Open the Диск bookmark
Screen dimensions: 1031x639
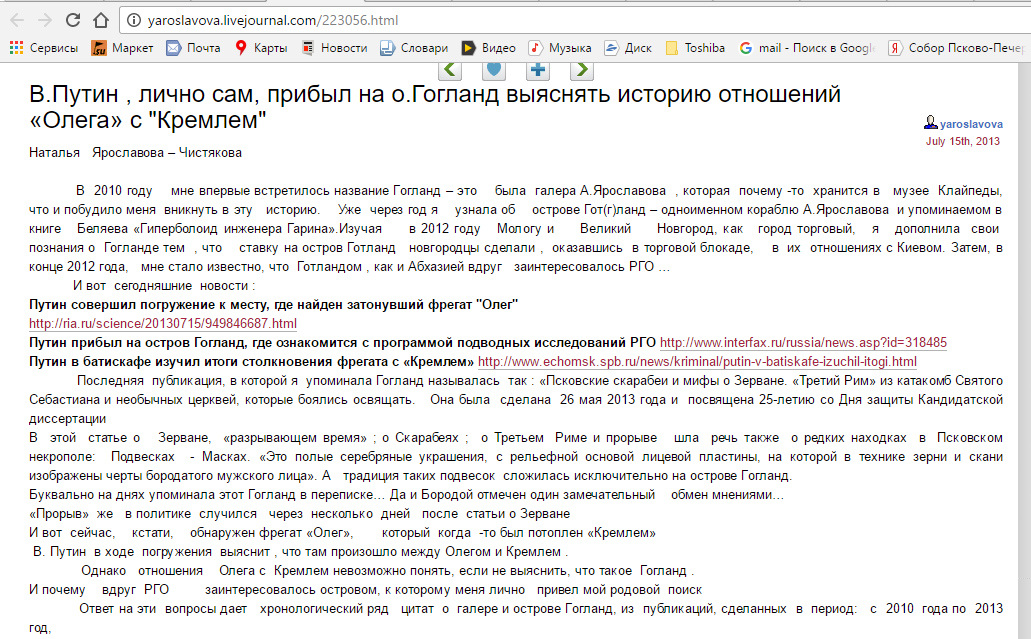click(629, 48)
